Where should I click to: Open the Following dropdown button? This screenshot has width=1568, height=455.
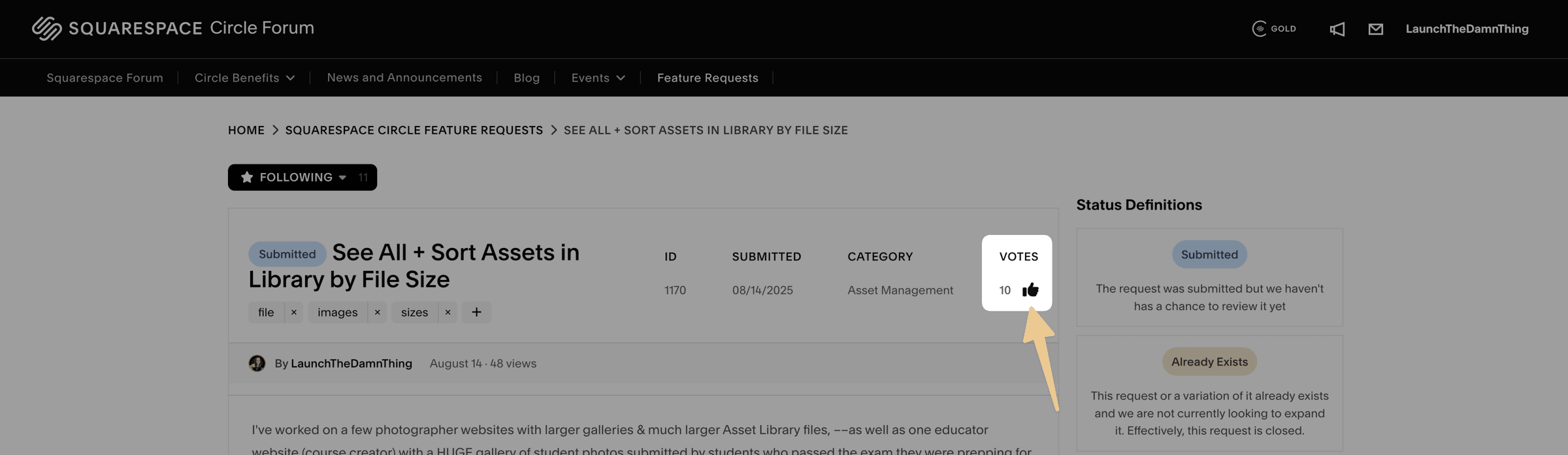pos(302,178)
